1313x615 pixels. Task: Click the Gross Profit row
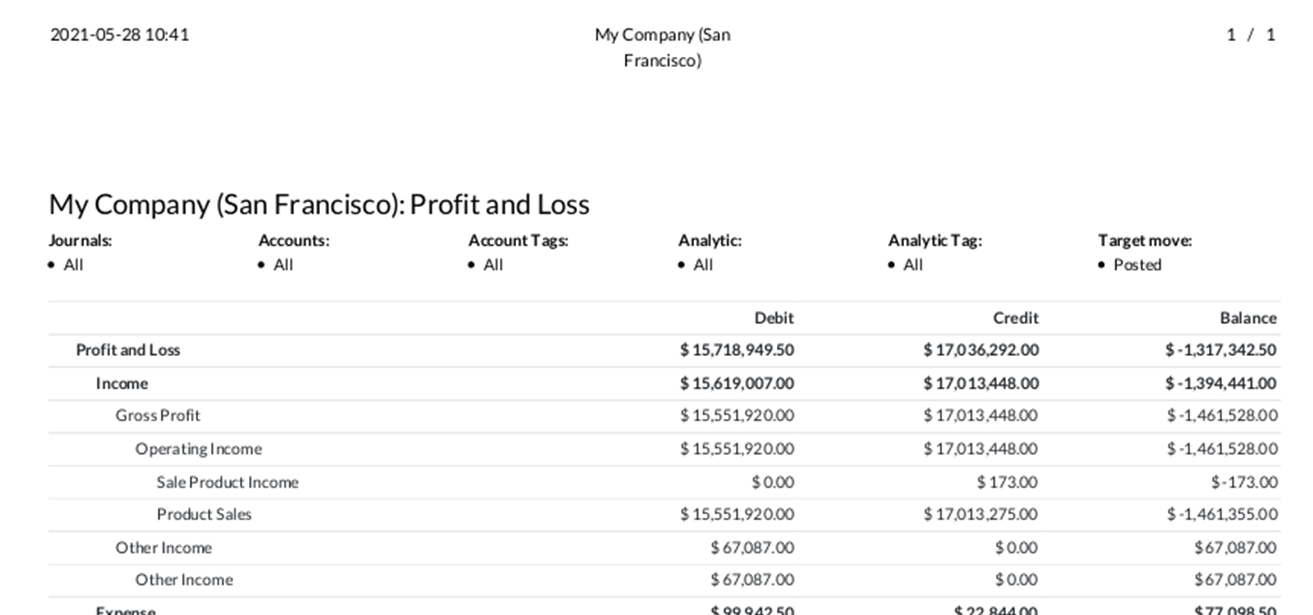(158, 415)
